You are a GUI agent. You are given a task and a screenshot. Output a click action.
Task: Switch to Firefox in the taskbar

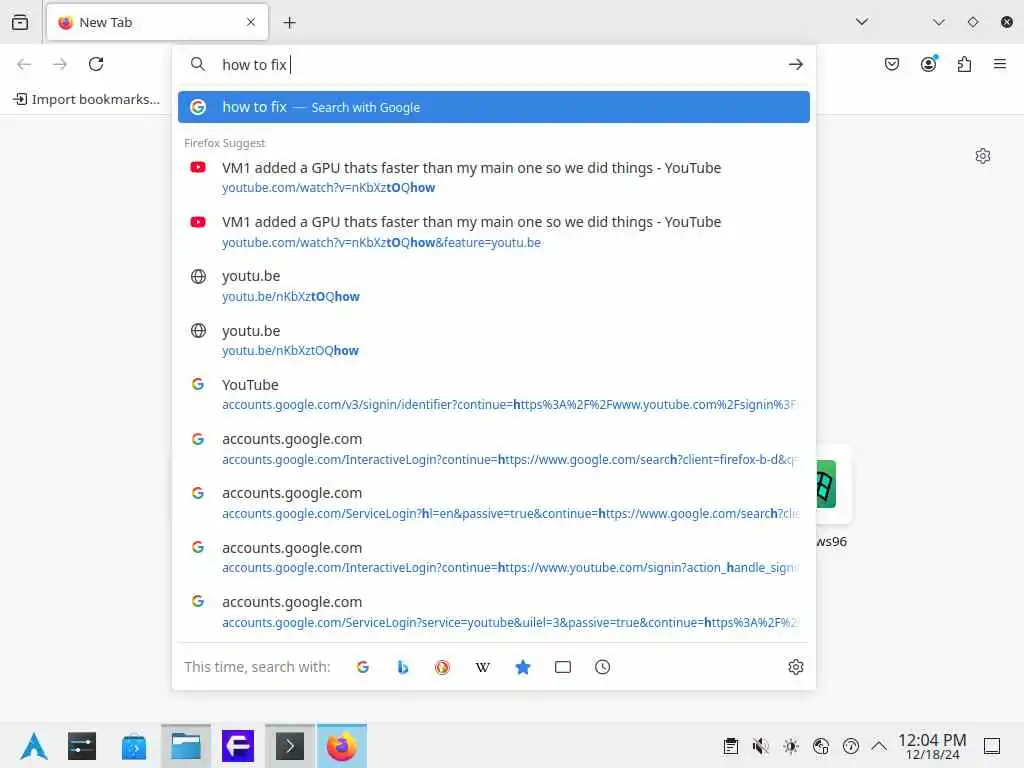[342, 746]
